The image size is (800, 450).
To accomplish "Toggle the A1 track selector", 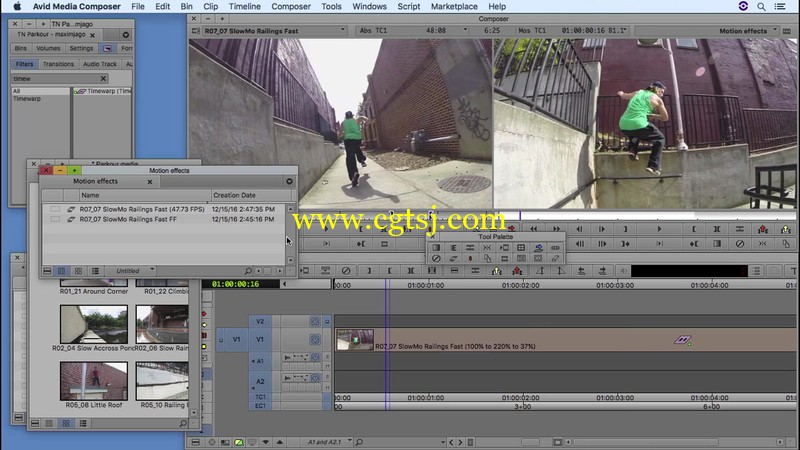I will (260, 361).
